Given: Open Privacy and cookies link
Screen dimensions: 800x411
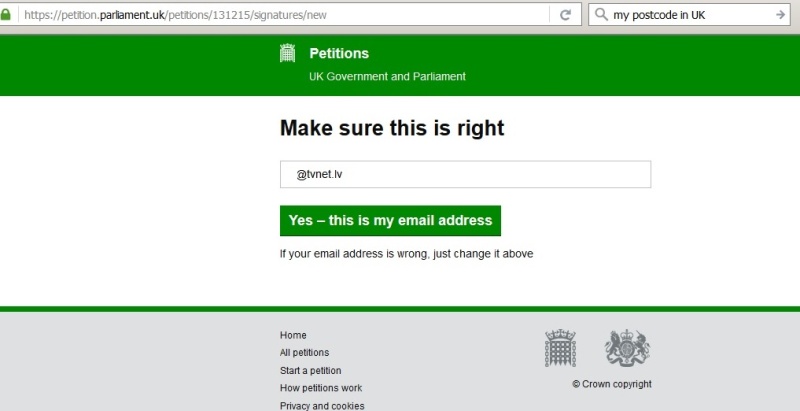Looking at the screenshot, I should point(322,406).
